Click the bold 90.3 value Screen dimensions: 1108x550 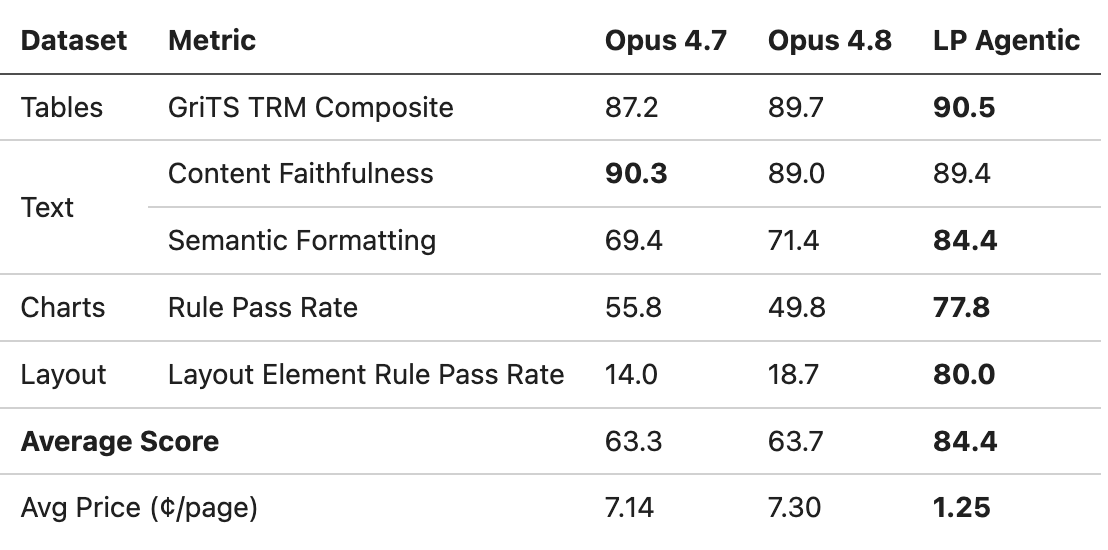click(636, 173)
